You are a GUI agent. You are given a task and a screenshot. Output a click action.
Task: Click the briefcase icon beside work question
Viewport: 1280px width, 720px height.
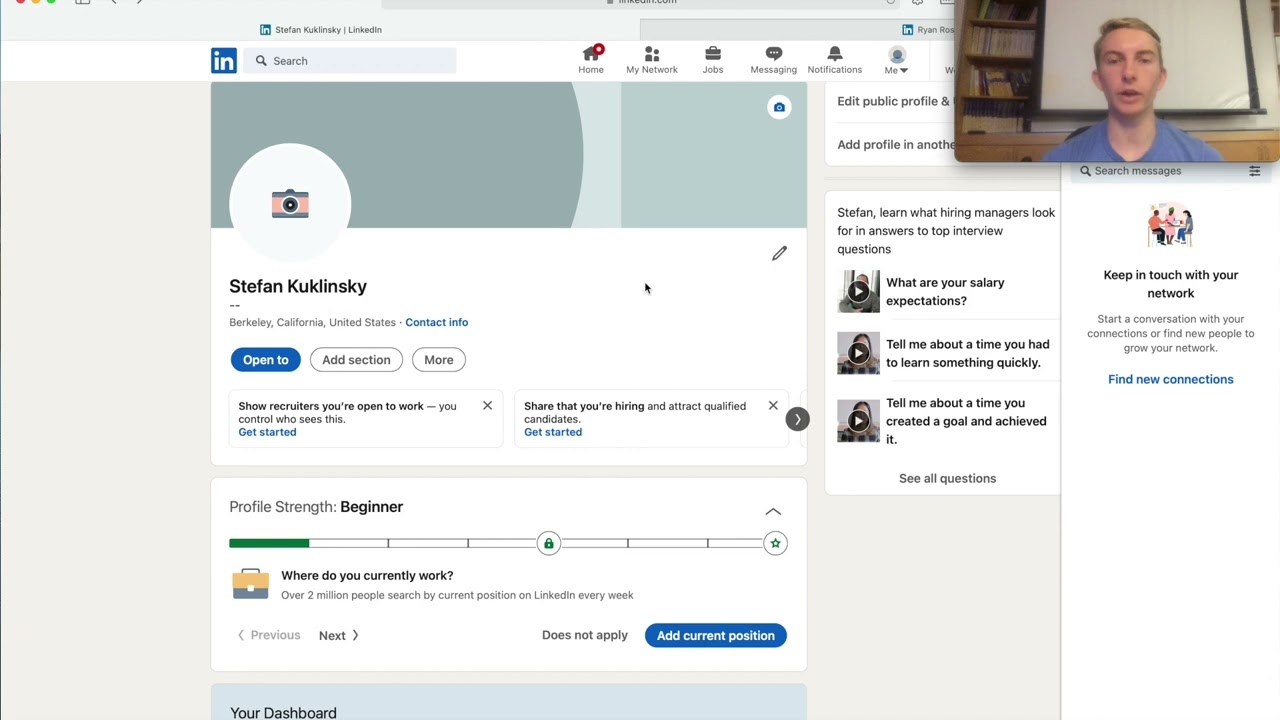(250, 584)
